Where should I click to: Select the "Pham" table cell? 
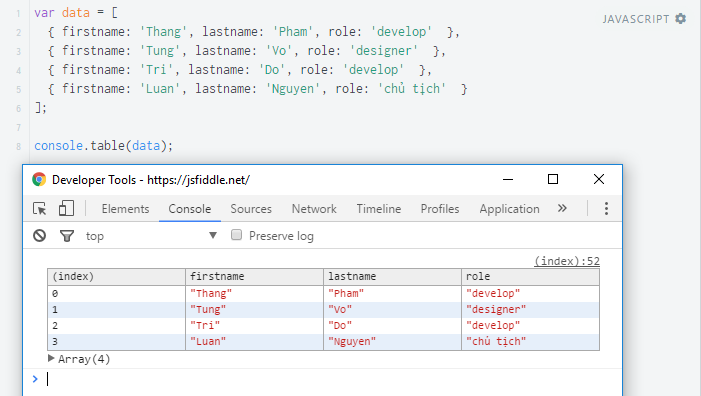[x=393, y=294]
